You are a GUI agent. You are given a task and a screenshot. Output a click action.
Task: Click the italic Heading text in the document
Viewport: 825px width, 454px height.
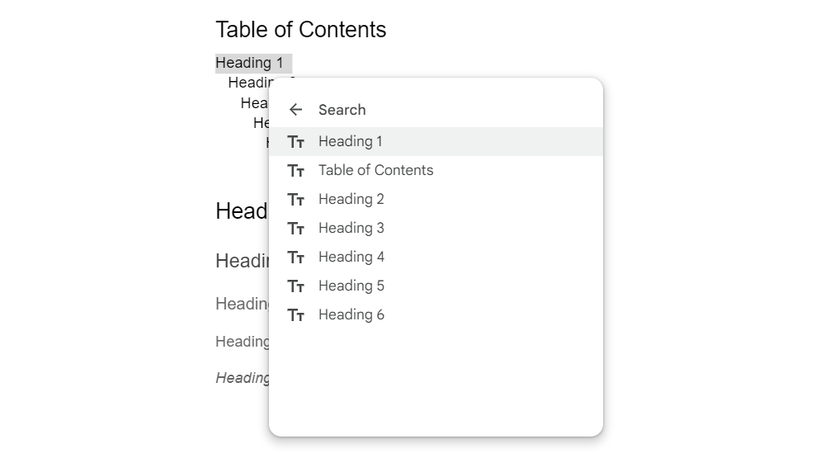click(242, 378)
